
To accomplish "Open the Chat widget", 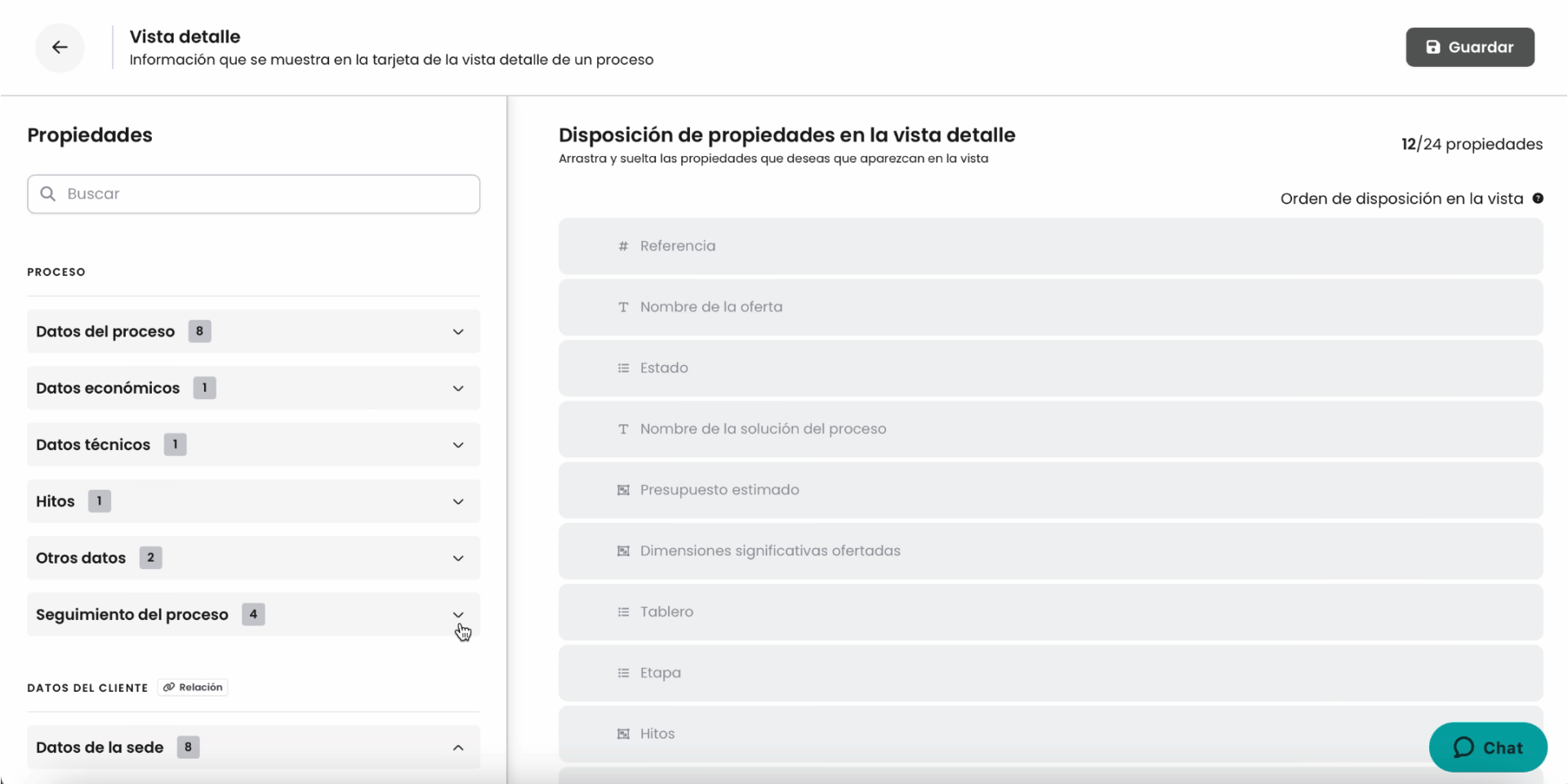I will [x=1488, y=747].
